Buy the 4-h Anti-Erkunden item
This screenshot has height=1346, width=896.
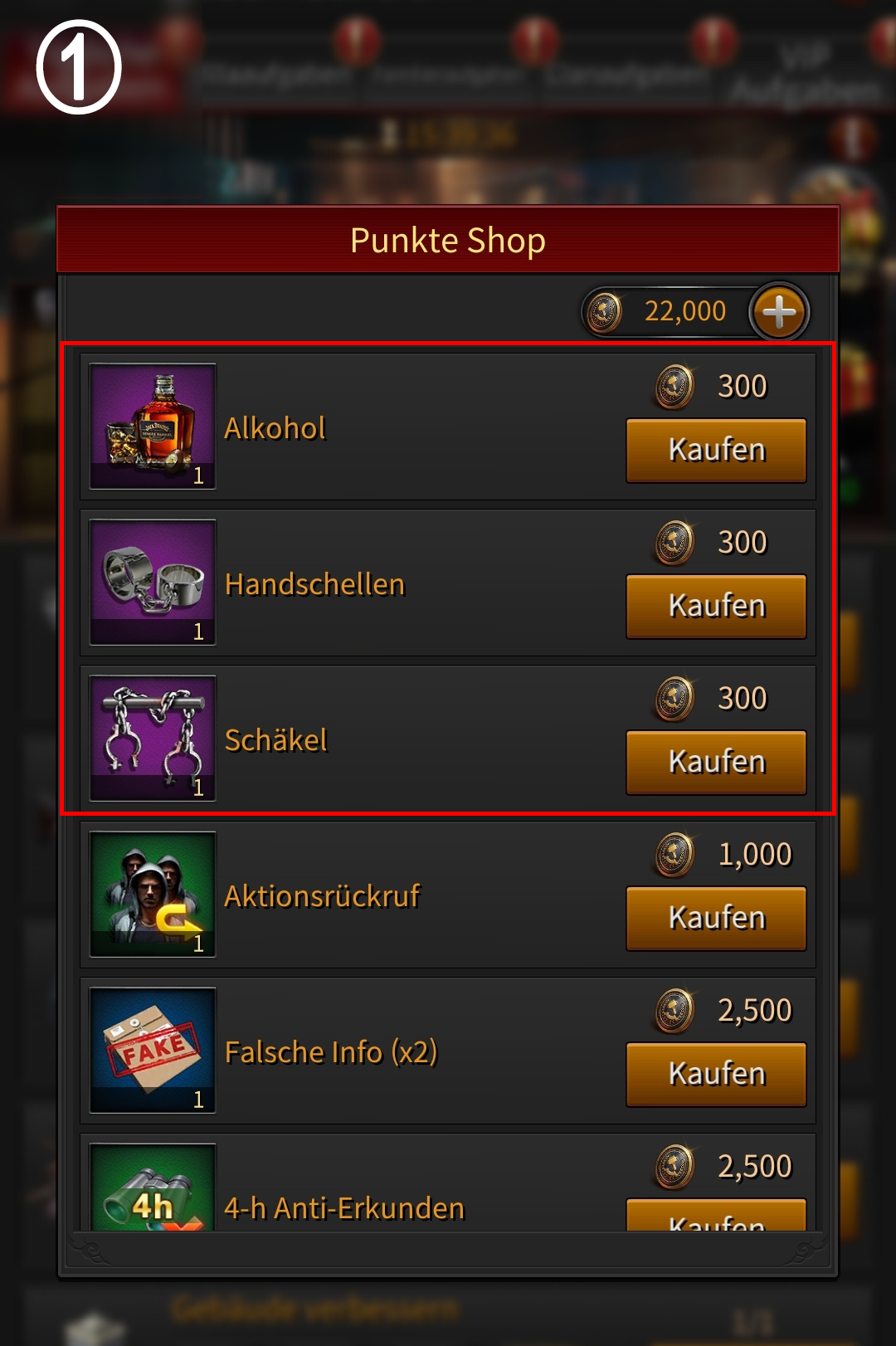pos(716,1216)
